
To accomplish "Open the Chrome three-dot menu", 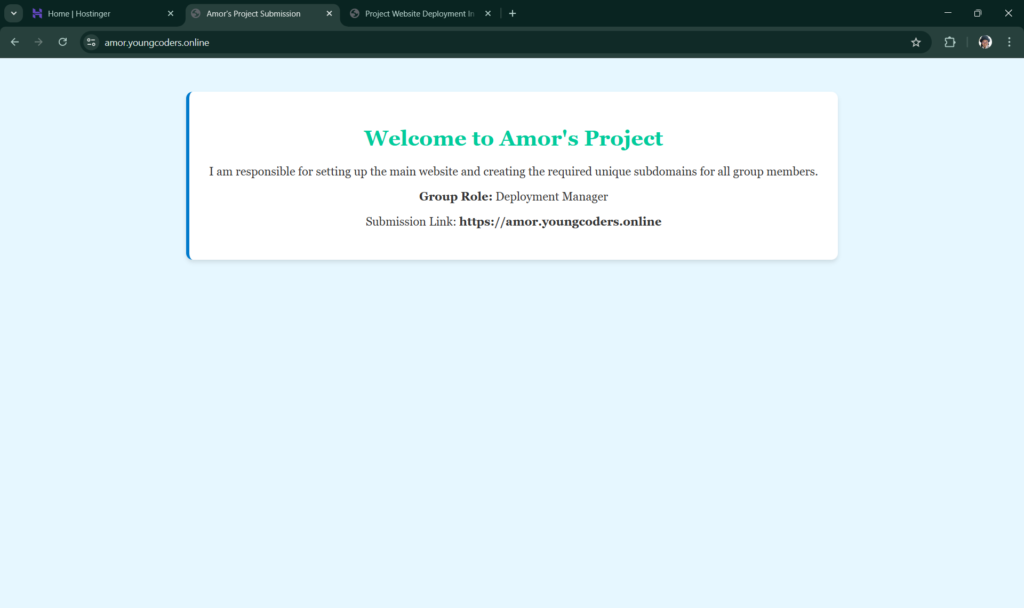I will coord(1009,42).
